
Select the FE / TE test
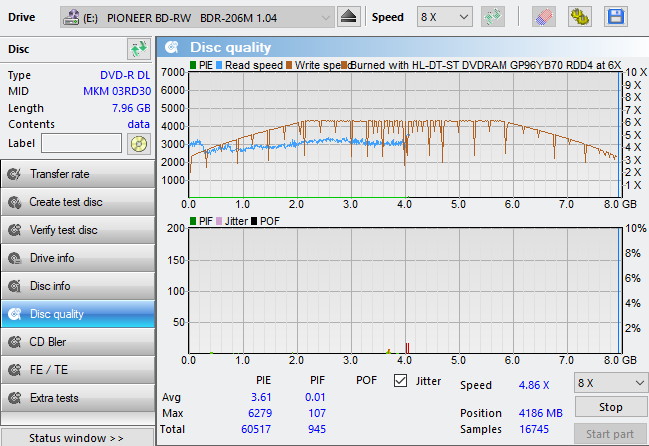[x=78, y=370]
